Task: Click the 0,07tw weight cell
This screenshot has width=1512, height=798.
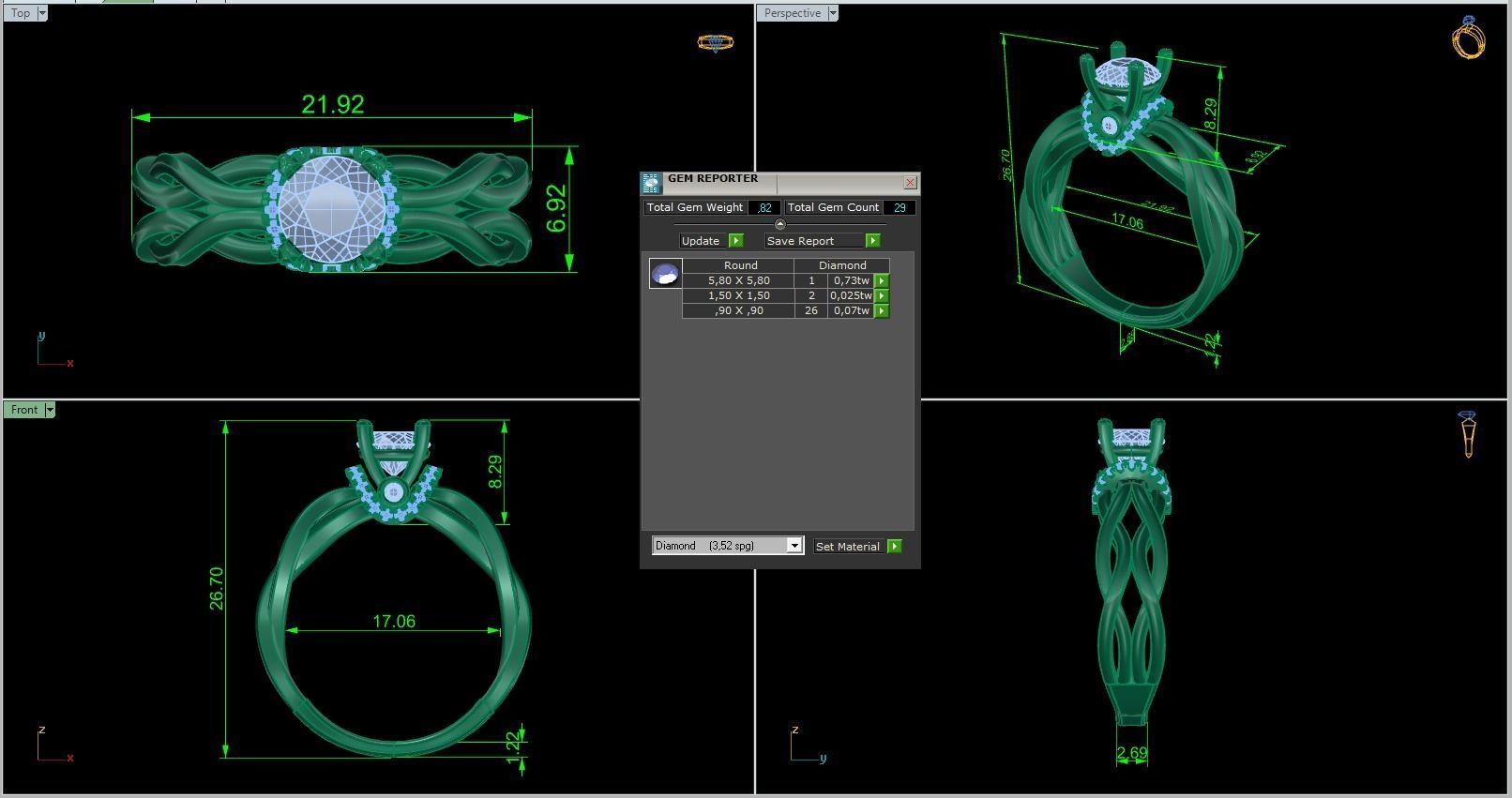Action: click(x=851, y=310)
